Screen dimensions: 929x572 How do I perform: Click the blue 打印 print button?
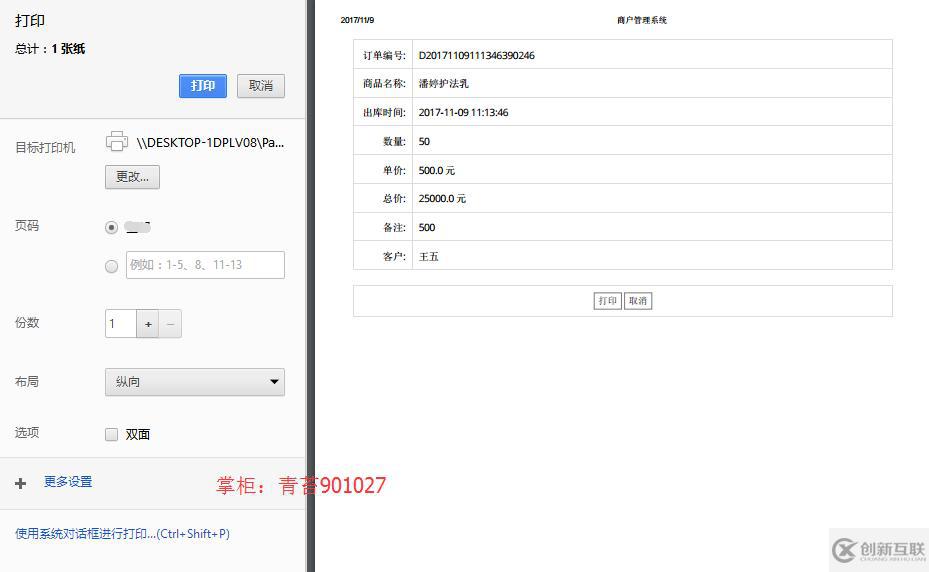click(203, 86)
